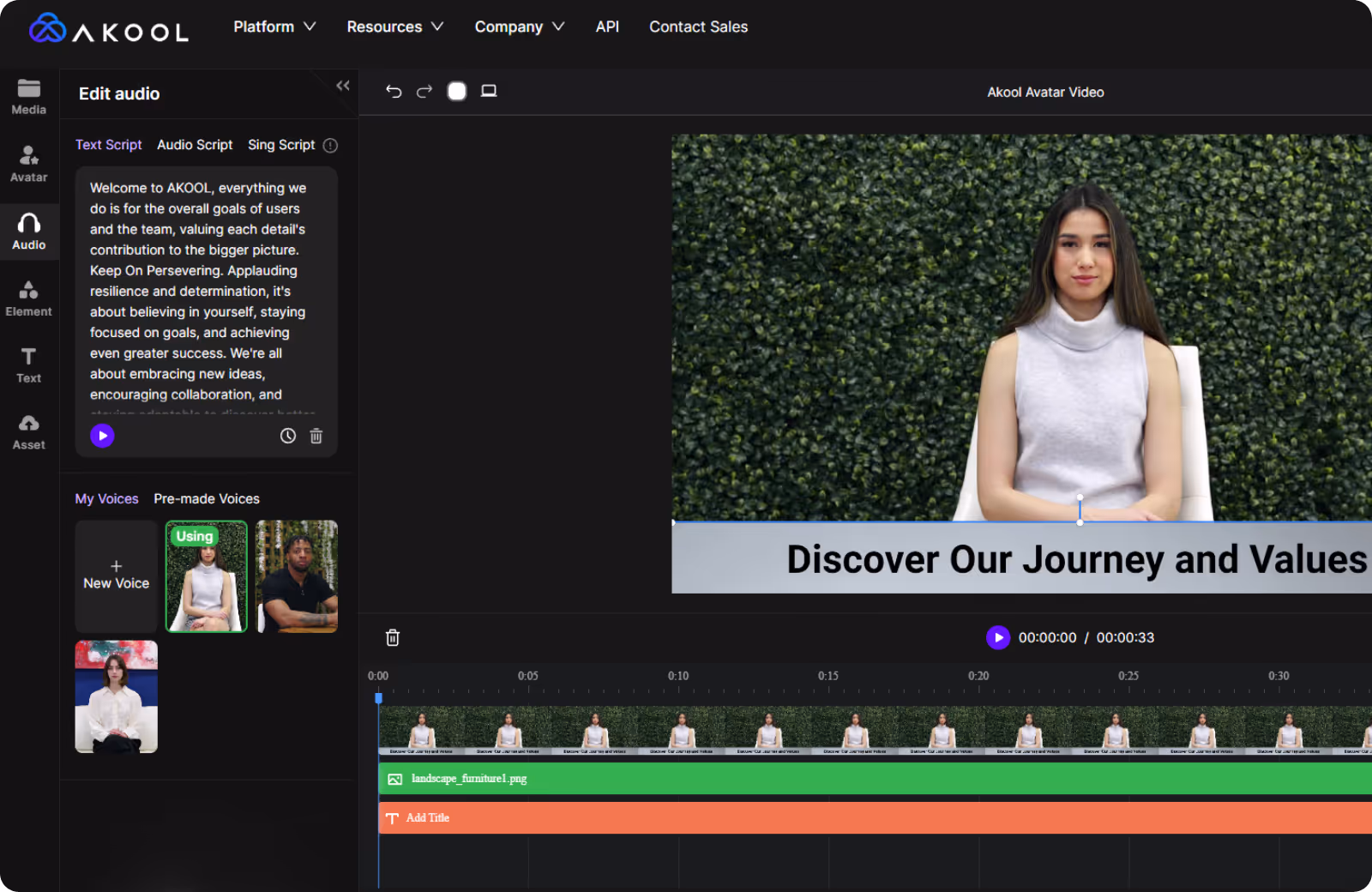This screenshot has width=1372, height=892.
Task: Click the New Voice button
Action: 117,576
